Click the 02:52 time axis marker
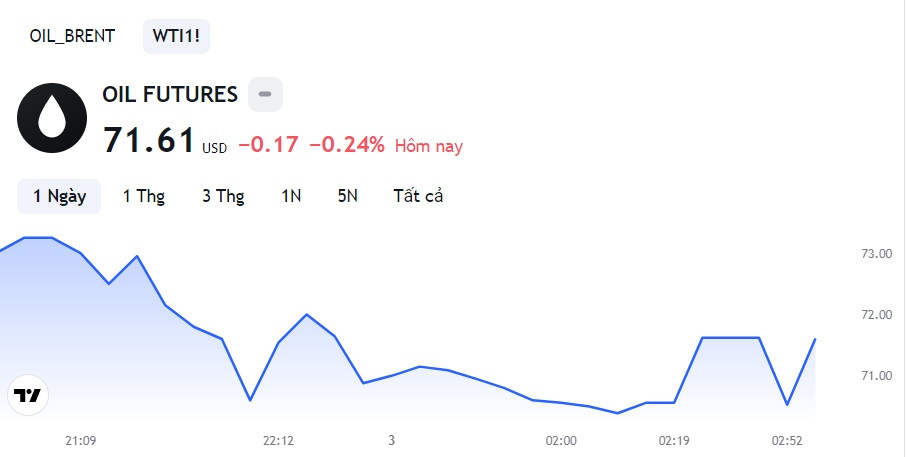This screenshot has width=907, height=457. 787,441
